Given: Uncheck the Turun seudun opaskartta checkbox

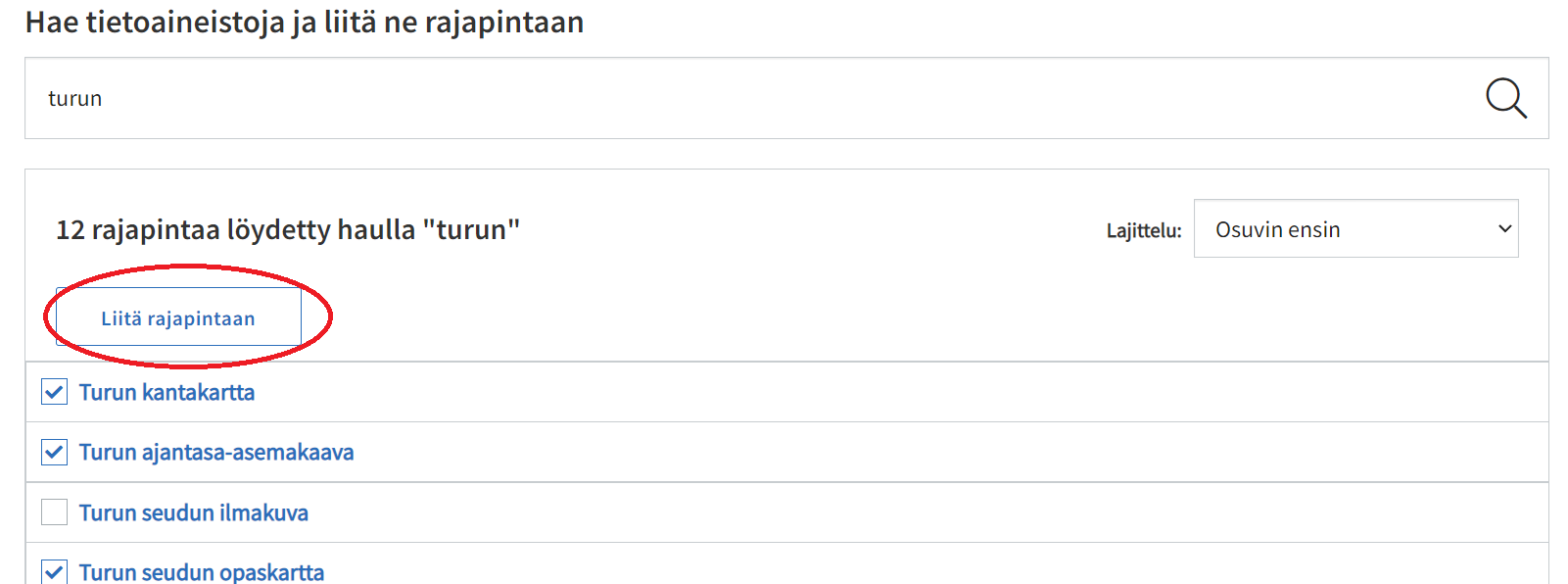Looking at the screenshot, I should (x=55, y=571).
